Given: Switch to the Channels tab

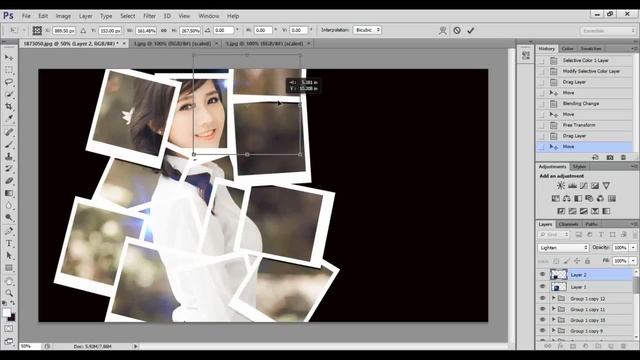Looking at the screenshot, I should point(568,224).
